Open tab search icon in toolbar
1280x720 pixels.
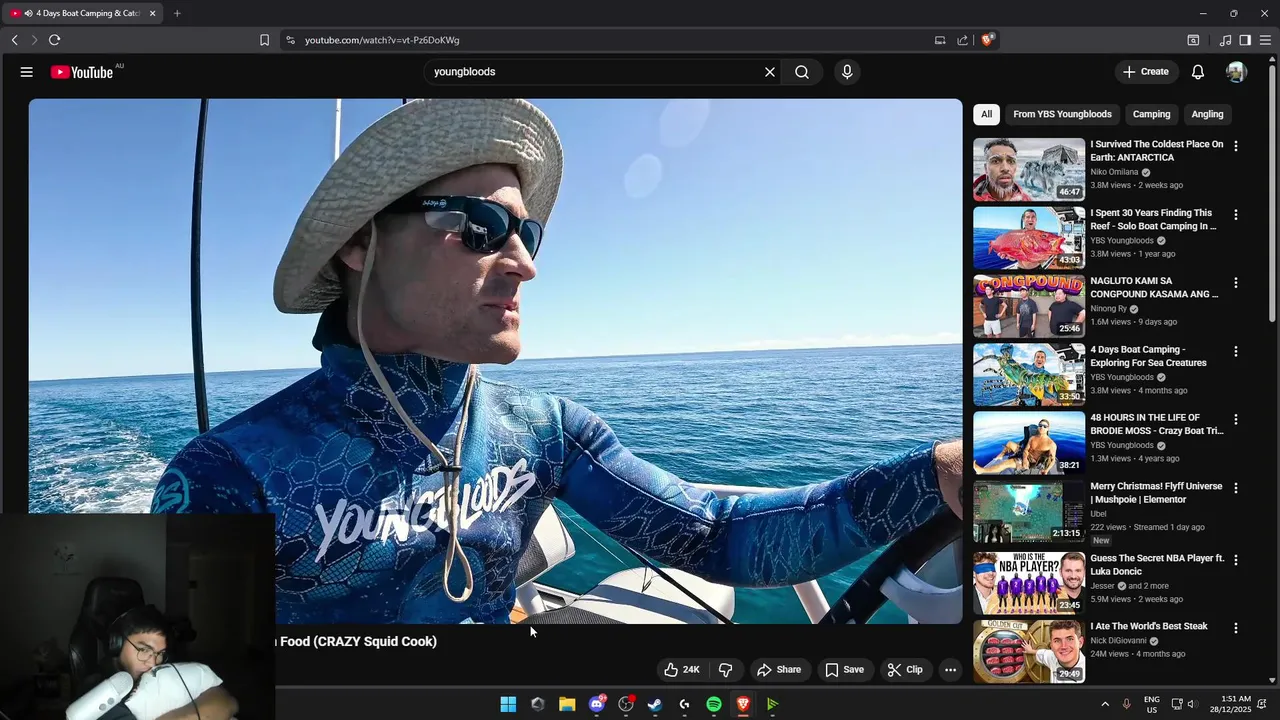(x=1193, y=40)
